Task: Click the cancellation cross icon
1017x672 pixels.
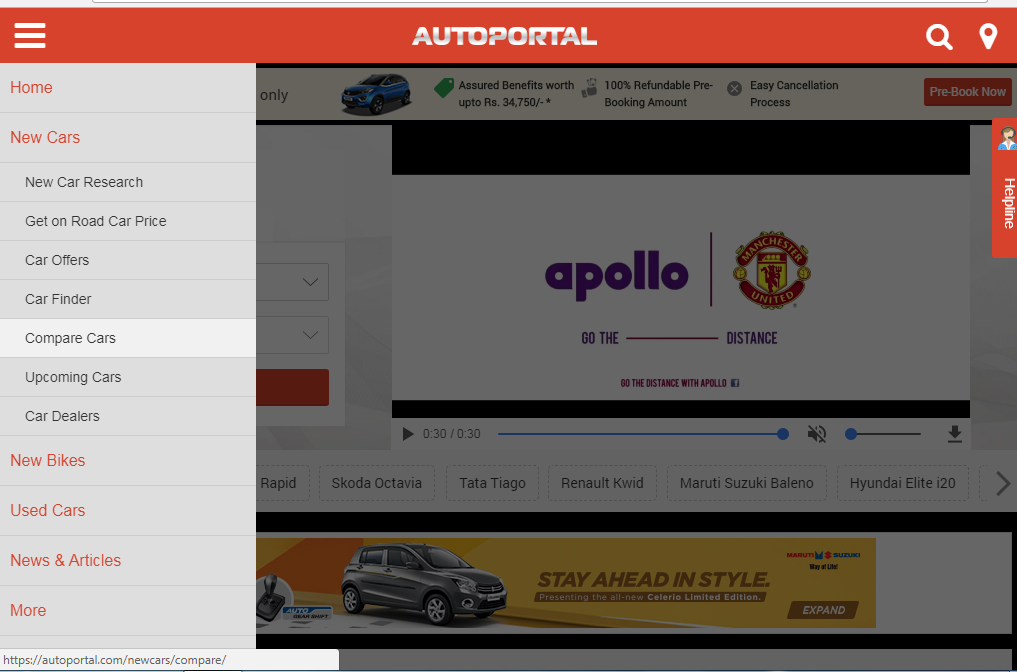Action: pyautogui.click(x=734, y=88)
